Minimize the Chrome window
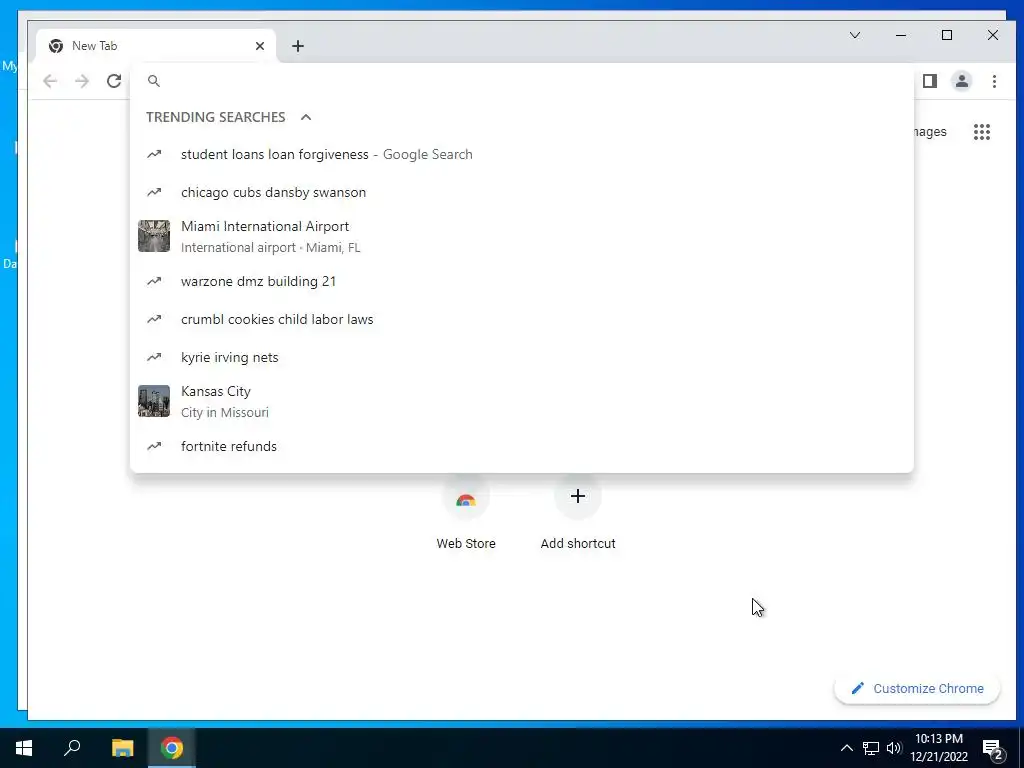1024x768 pixels. coord(901,35)
